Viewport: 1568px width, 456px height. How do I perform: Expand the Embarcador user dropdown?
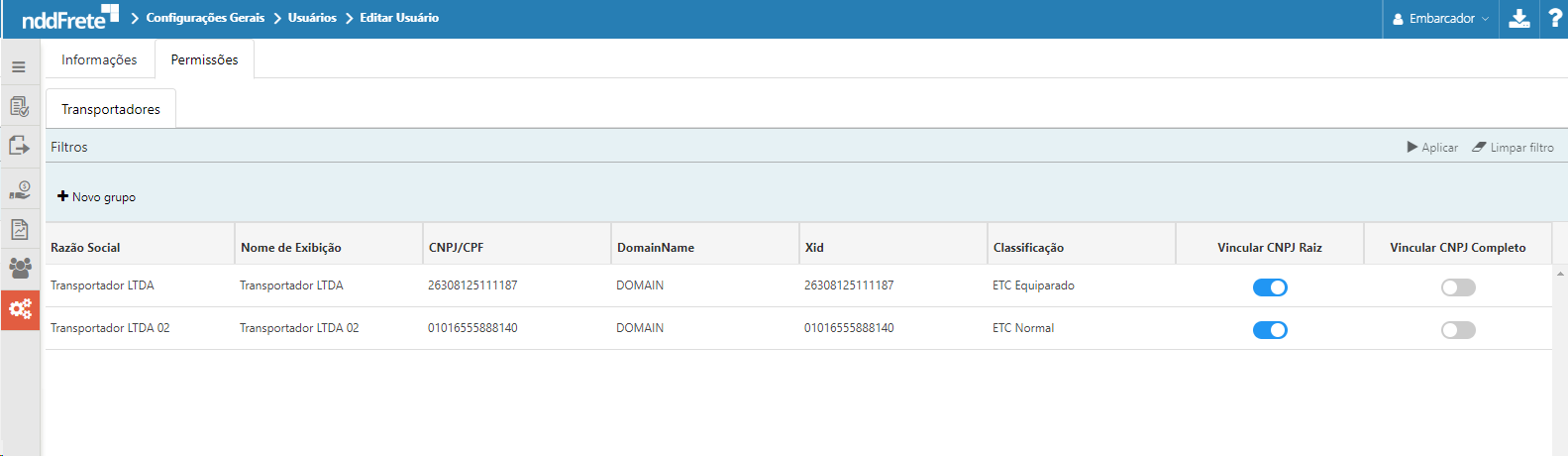(1440, 19)
